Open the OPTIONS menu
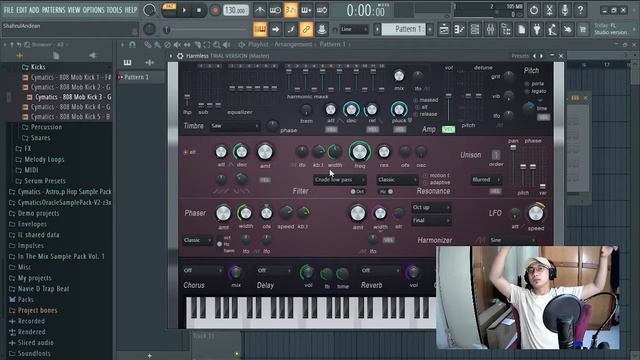 point(93,10)
